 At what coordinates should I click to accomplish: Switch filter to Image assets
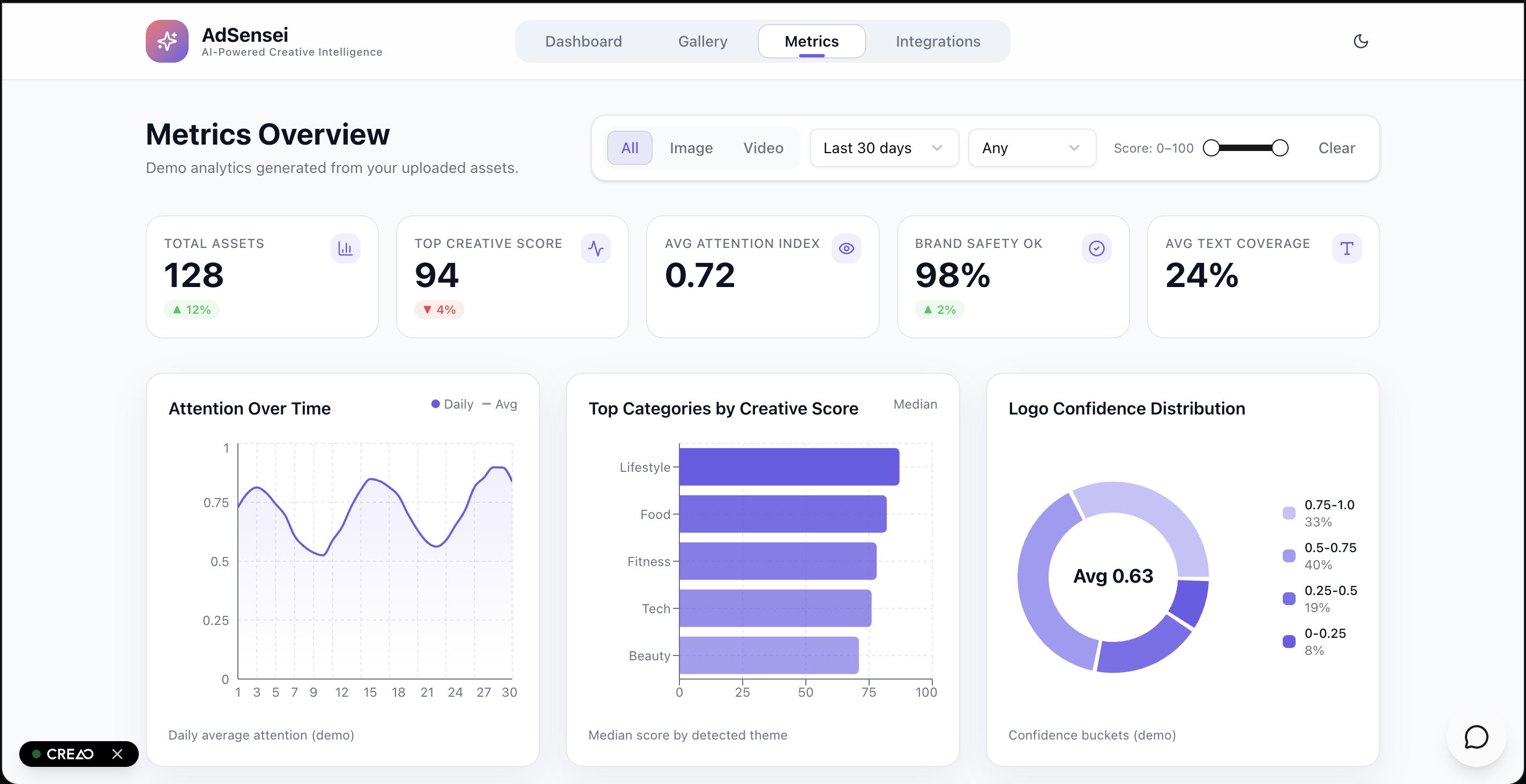[x=691, y=148]
